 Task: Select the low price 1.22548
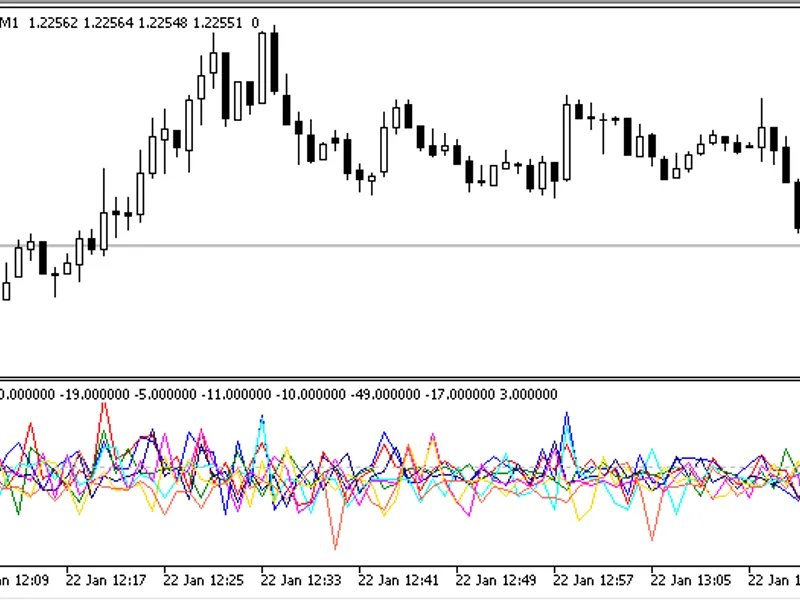click(x=163, y=23)
